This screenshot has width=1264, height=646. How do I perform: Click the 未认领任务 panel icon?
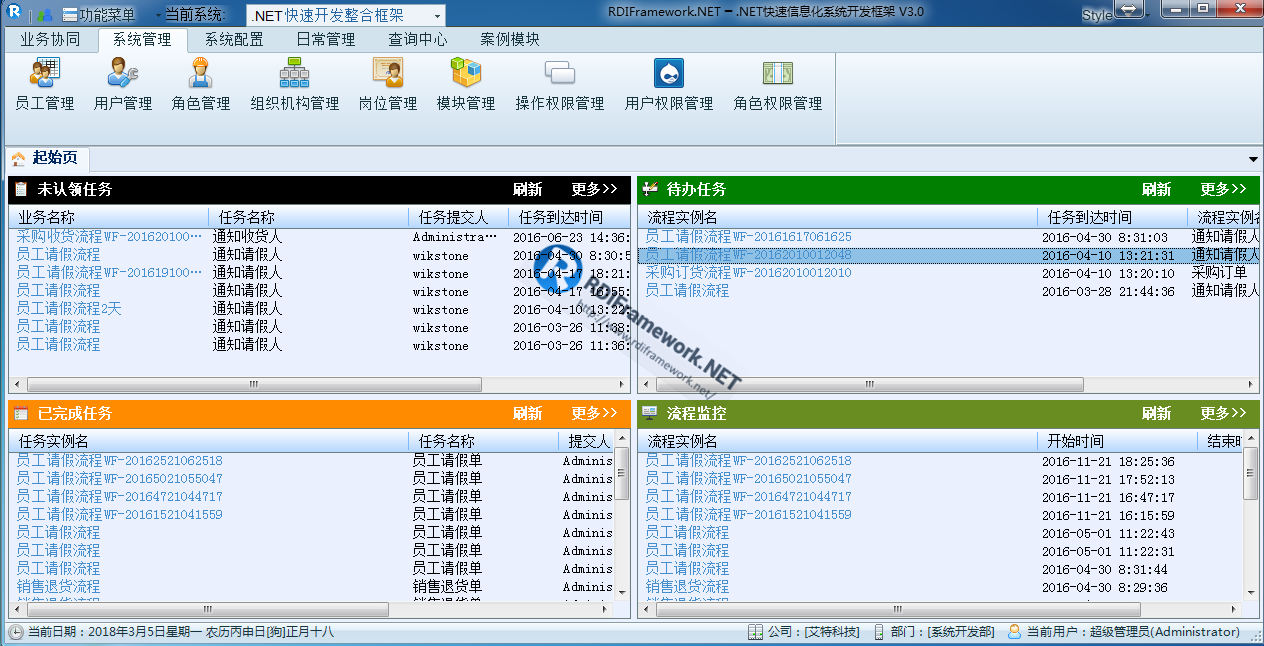pyautogui.click(x=21, y=189)
